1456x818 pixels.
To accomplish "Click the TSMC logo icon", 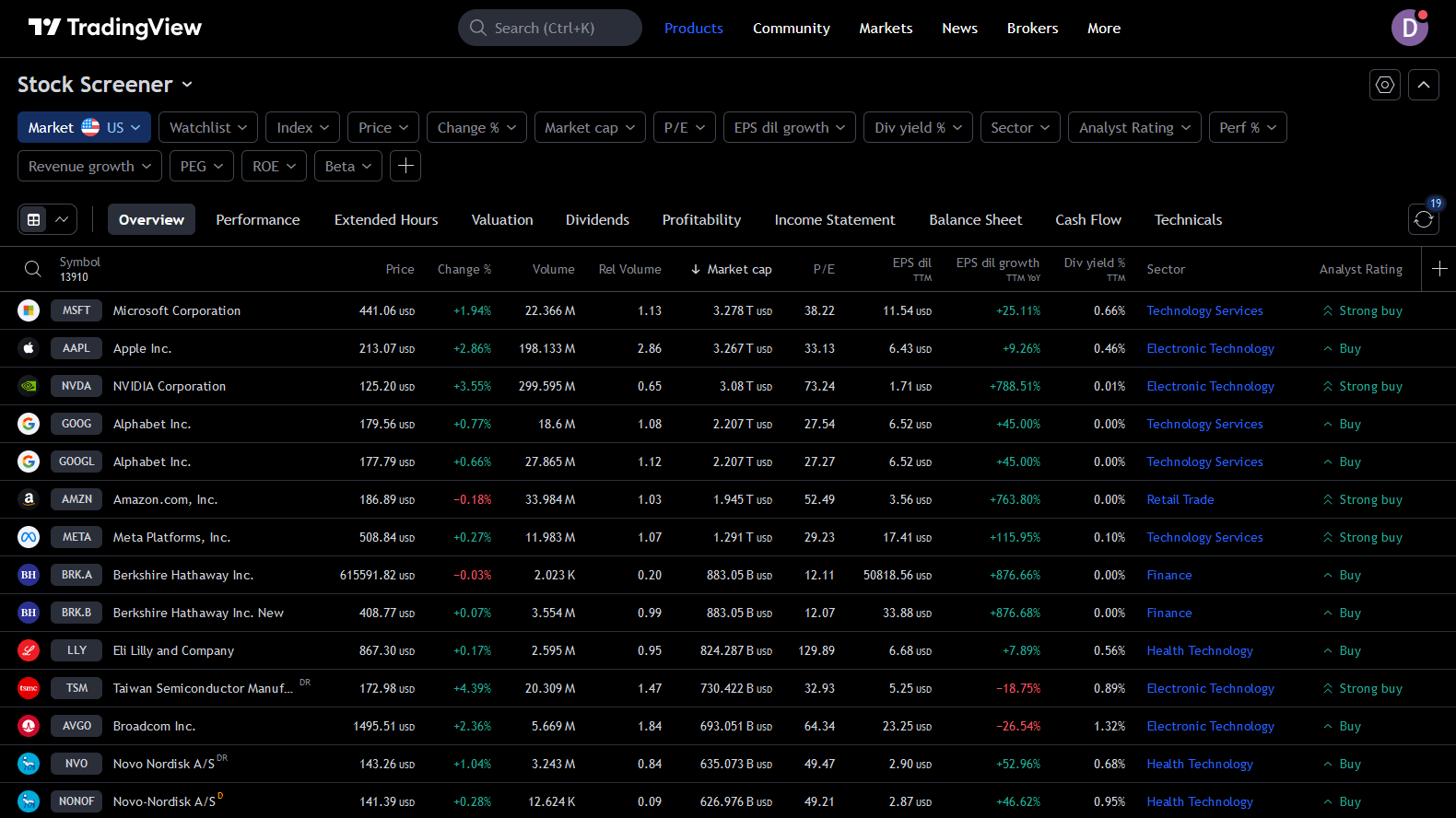I will [29, 688].
